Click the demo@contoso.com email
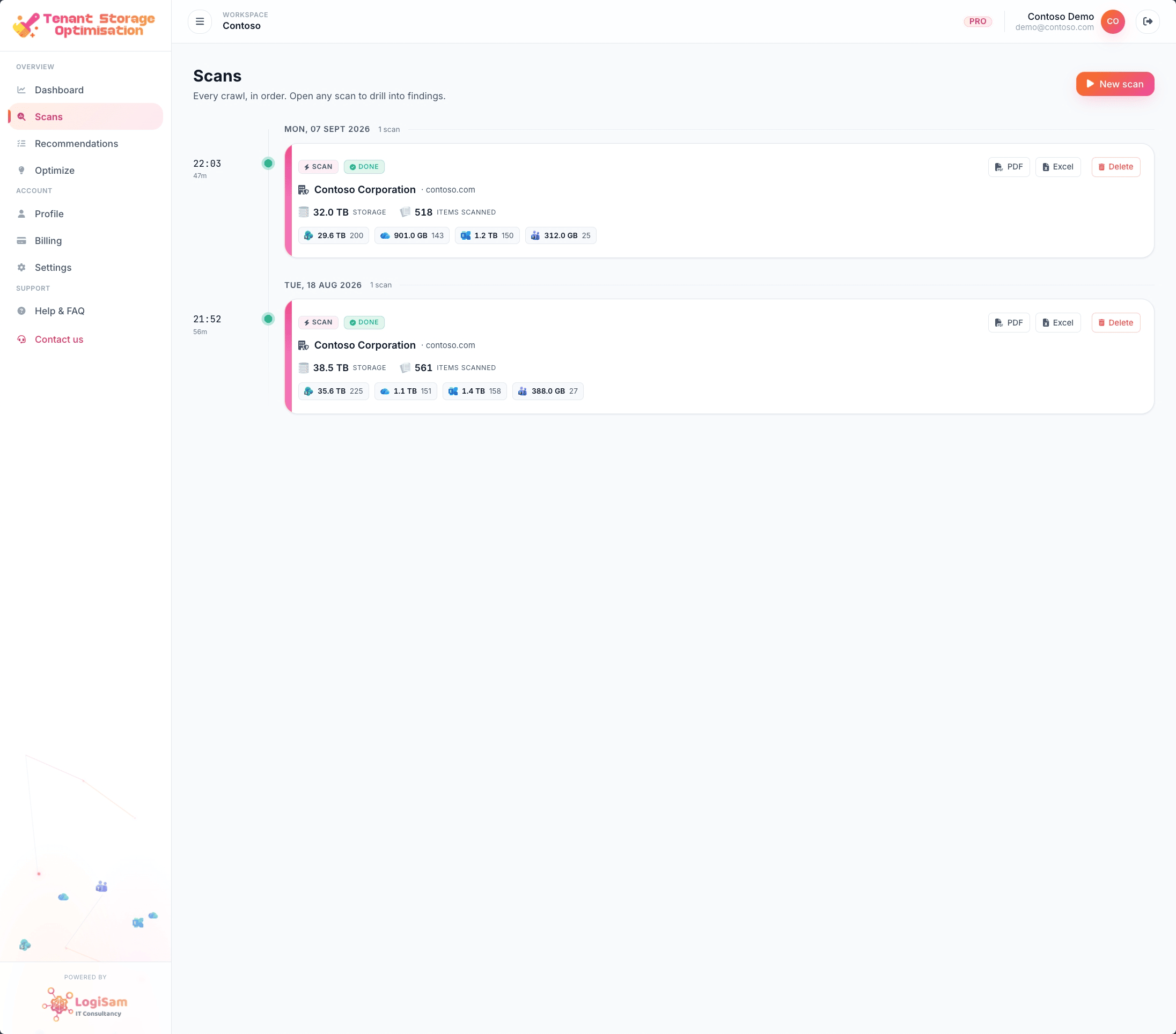This screenshot has height=1034, width=1176. click(x=1054, y=27)
